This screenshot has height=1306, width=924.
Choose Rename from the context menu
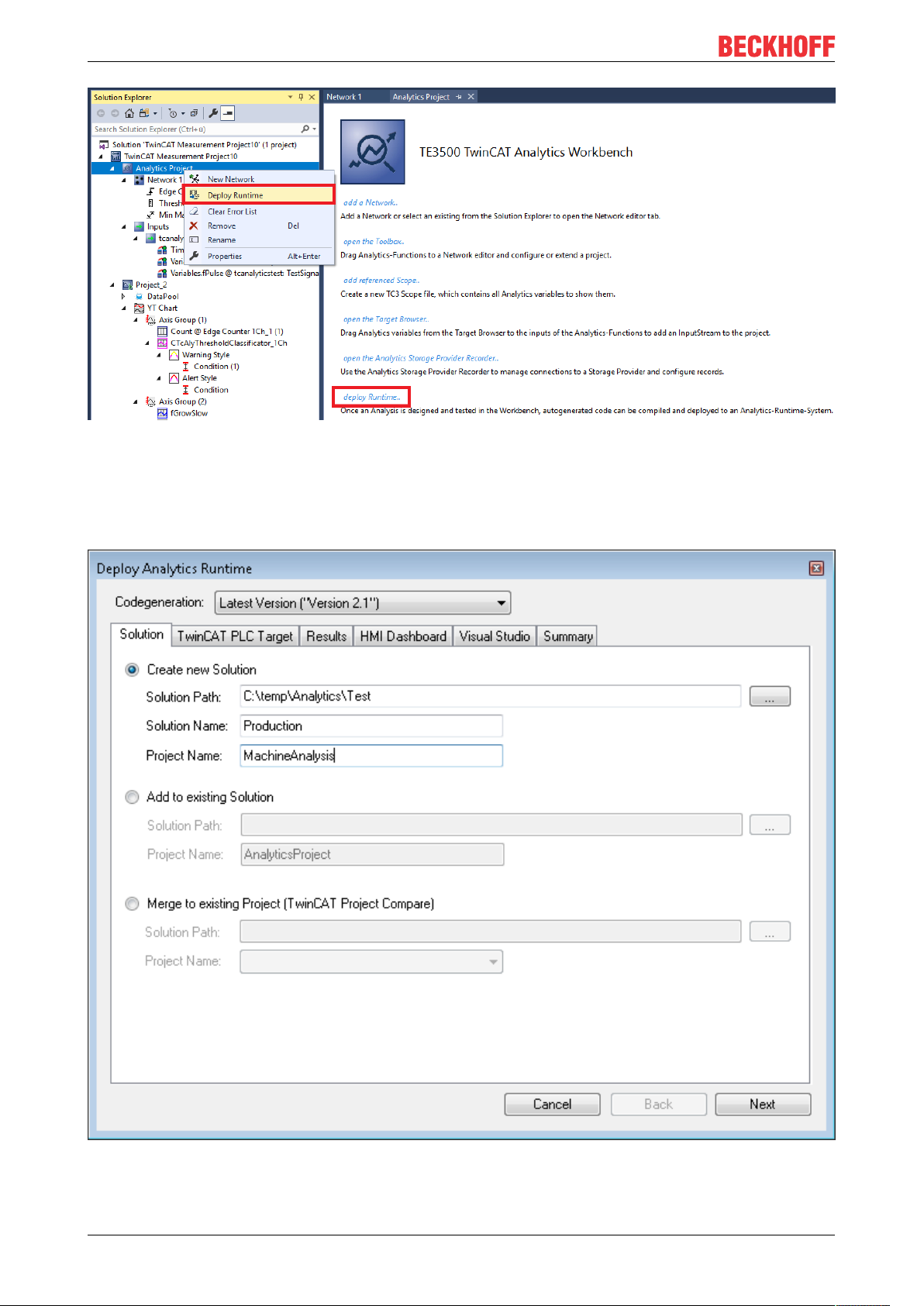tap(260, 240)
